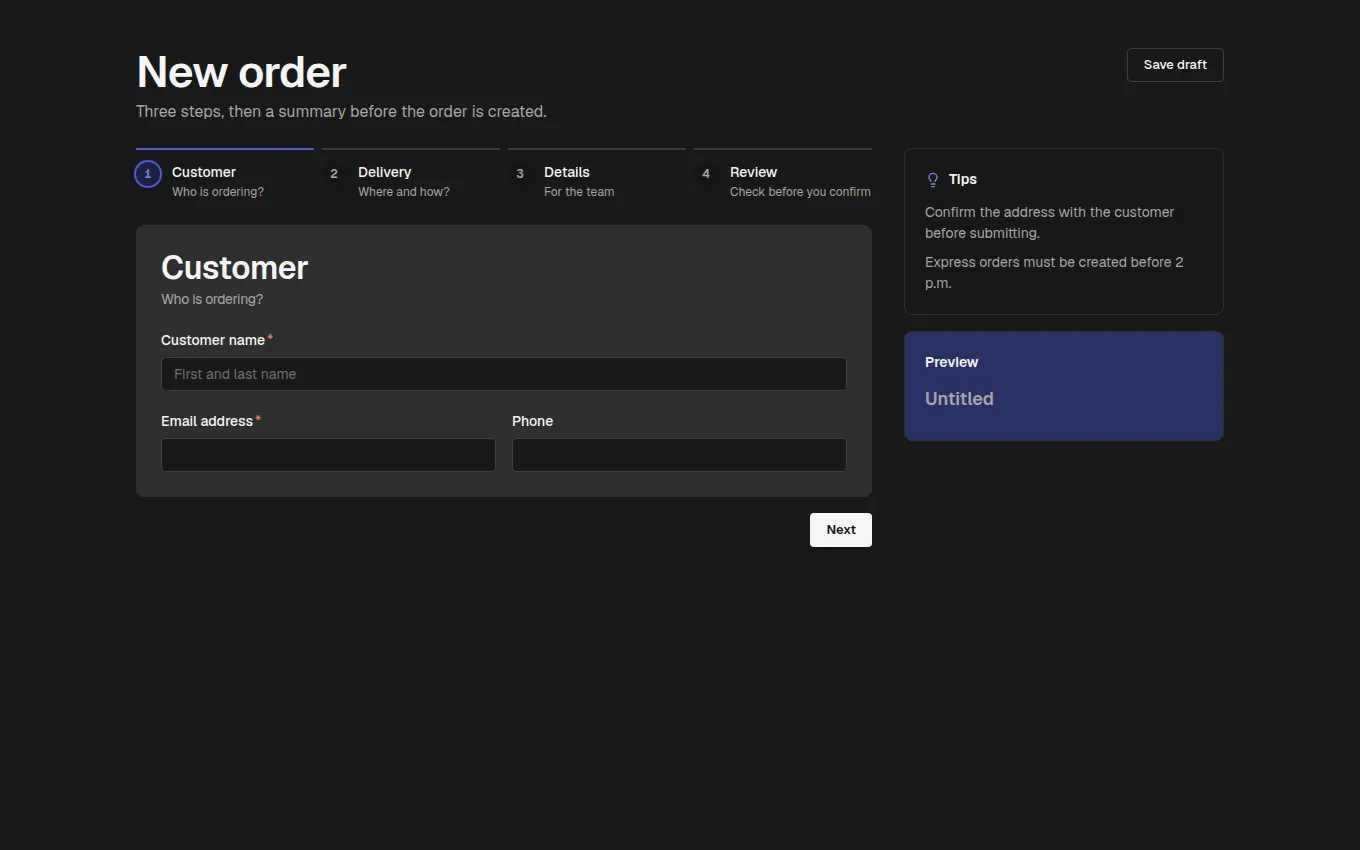Click the 'Preview' card title
Viewport: 1360px width, 850px height.
[x=951, y=362]
